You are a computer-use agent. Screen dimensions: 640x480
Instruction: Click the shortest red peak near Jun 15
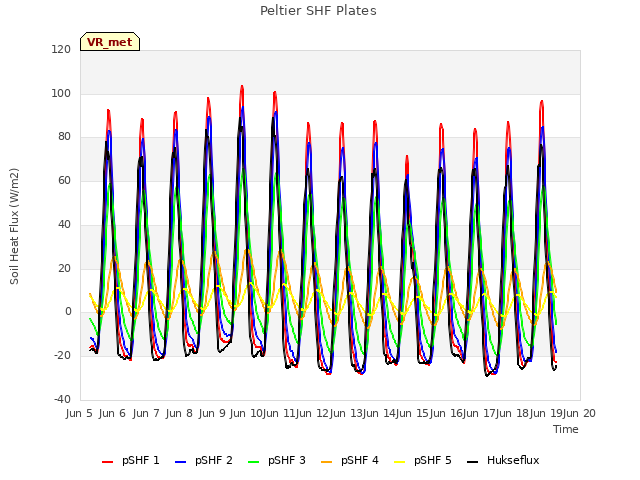point(407,157)
